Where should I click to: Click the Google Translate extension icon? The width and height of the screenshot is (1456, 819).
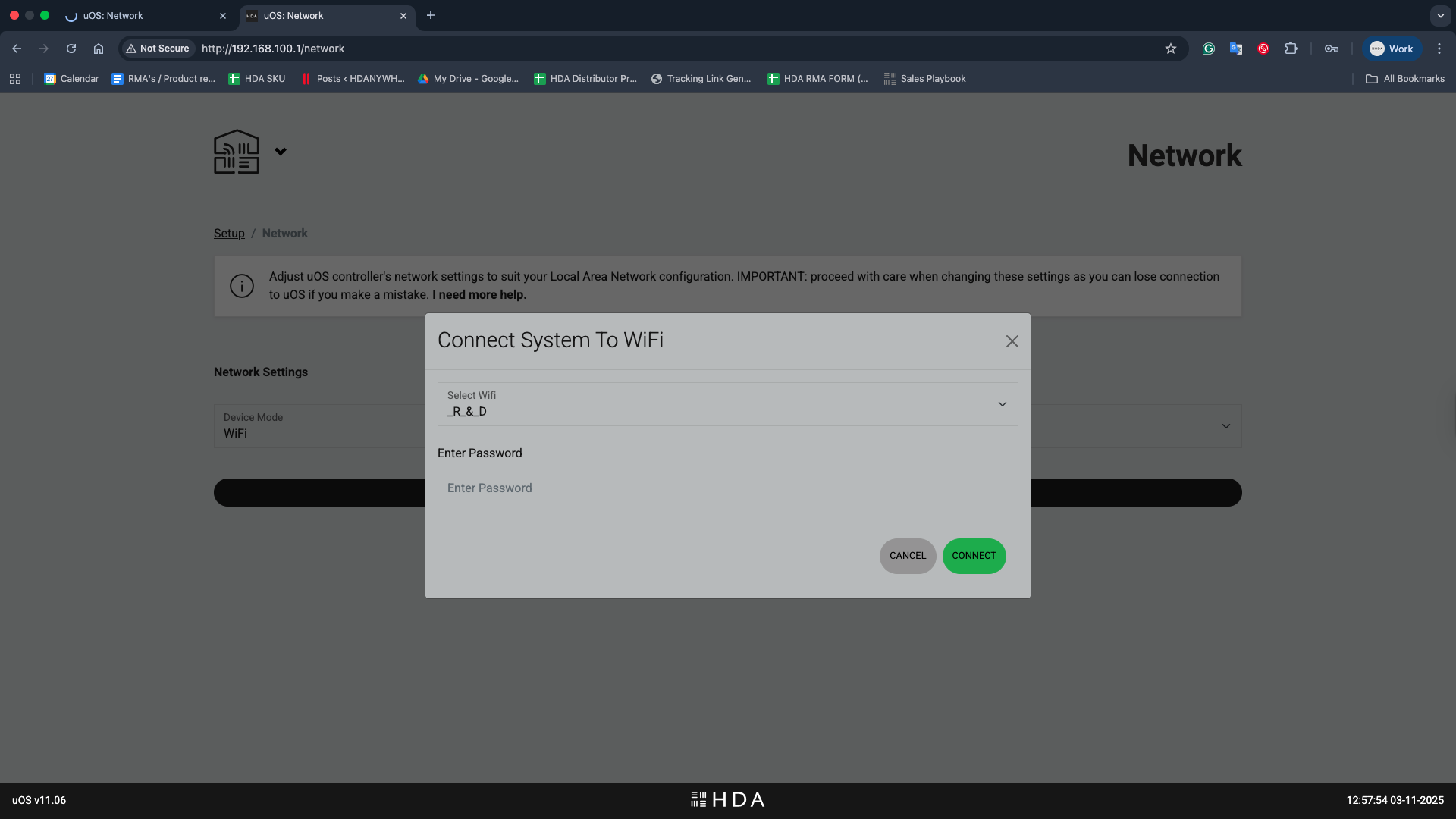tap(1235, 49)
